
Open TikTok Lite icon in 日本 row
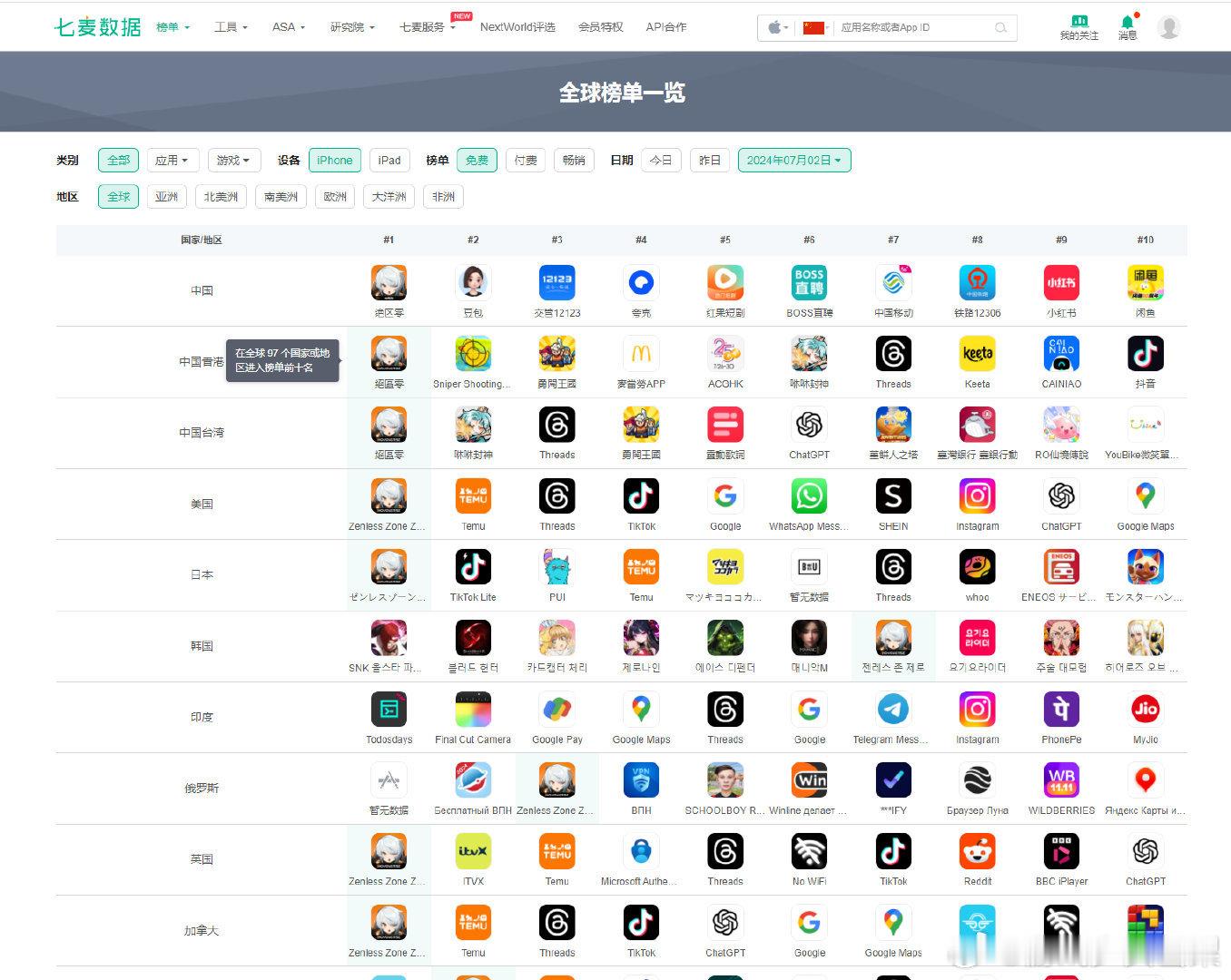click(473, 567)
